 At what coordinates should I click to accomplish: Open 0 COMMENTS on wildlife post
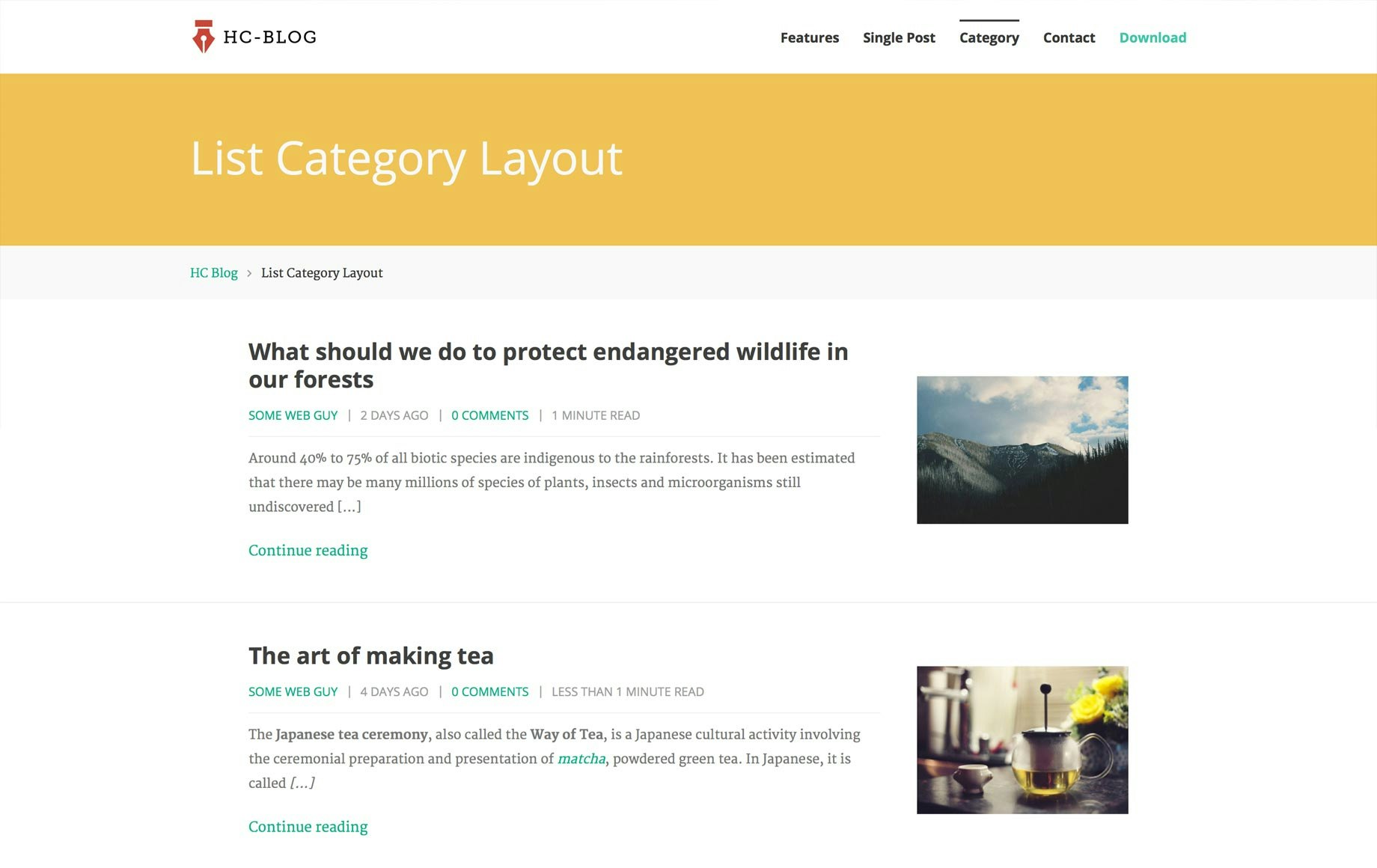490,415
